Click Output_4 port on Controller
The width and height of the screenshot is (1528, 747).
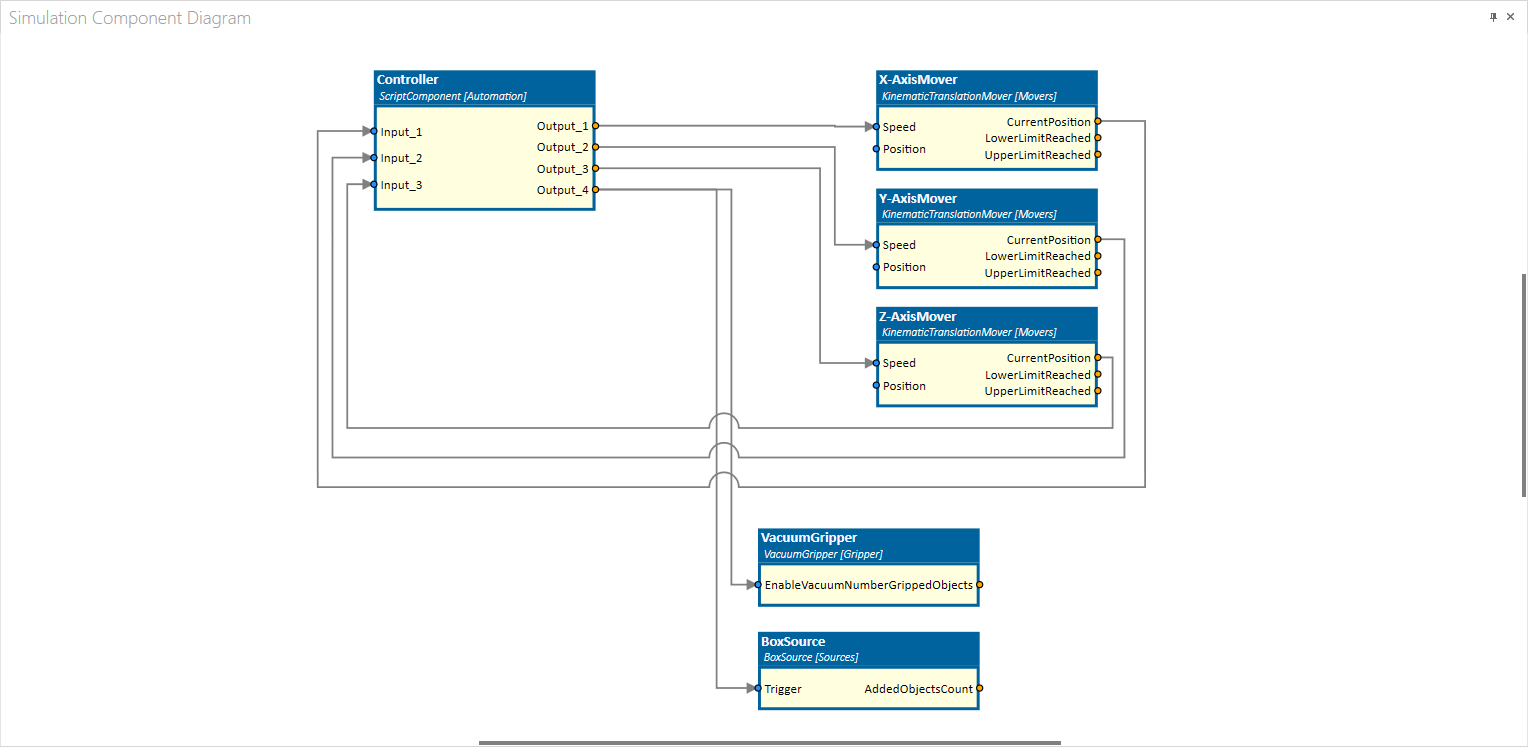(595, 190)
